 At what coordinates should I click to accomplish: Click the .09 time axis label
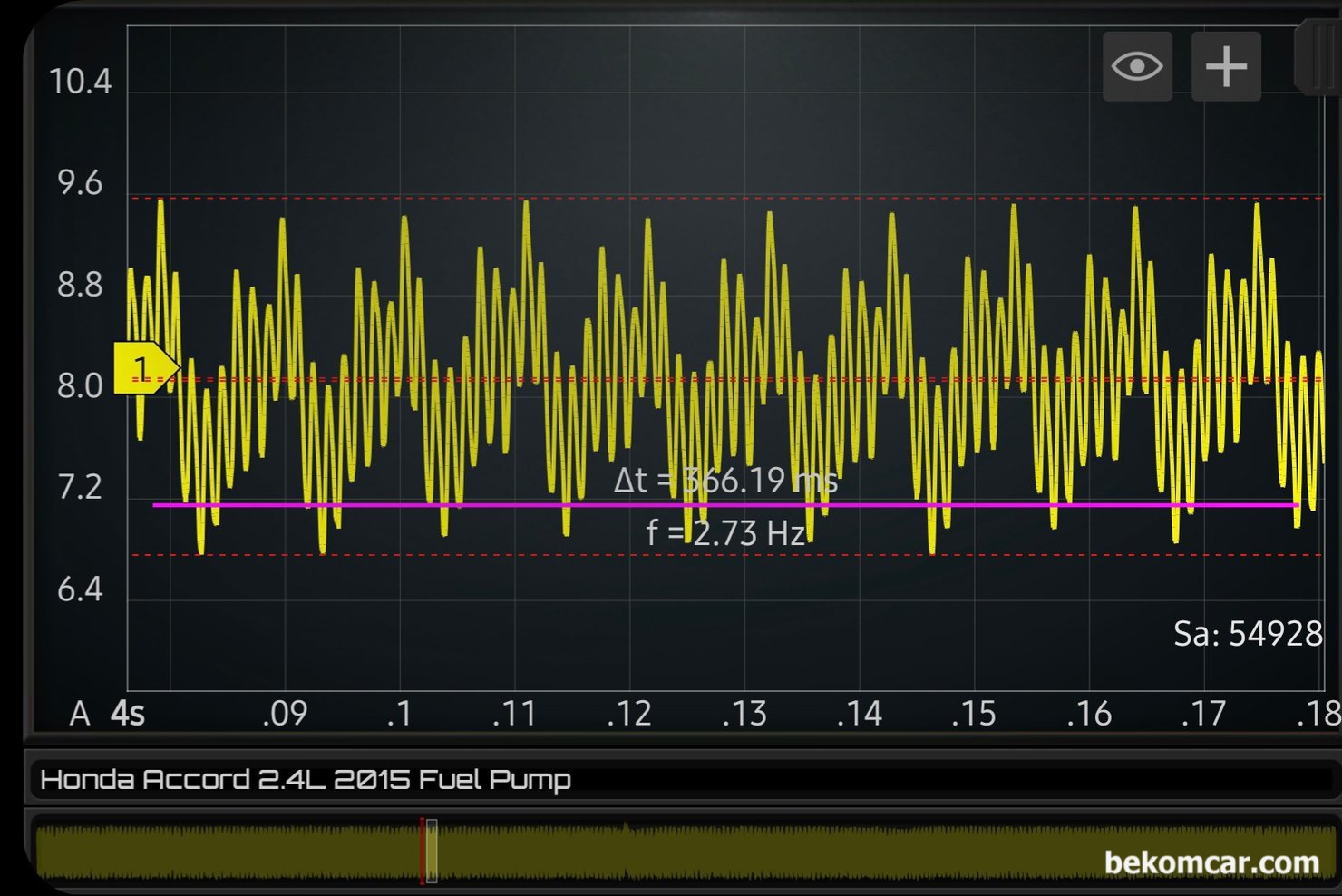click(285, 715)
